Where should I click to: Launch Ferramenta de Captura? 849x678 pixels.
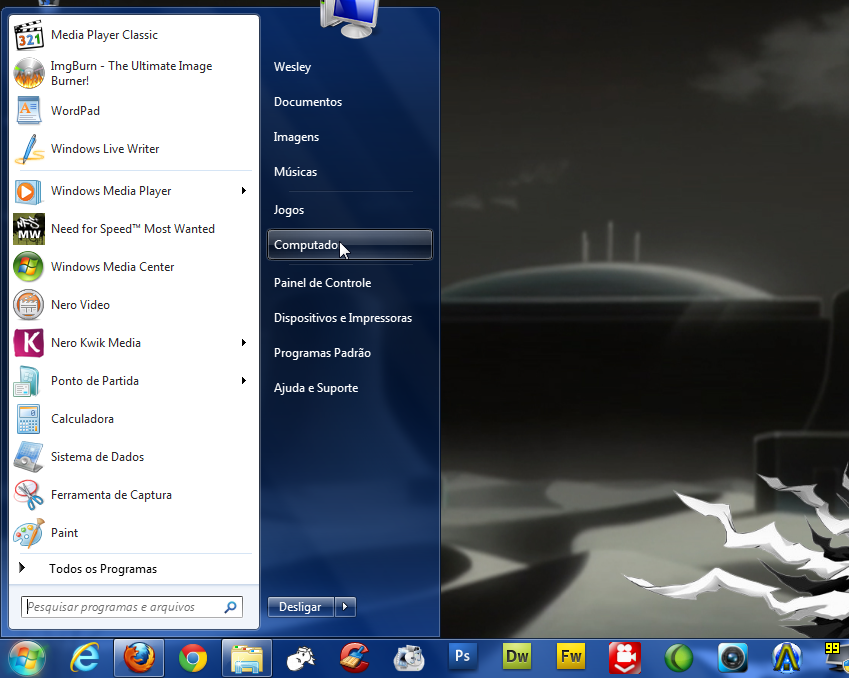pyautogui.click(x=111, y=495)
